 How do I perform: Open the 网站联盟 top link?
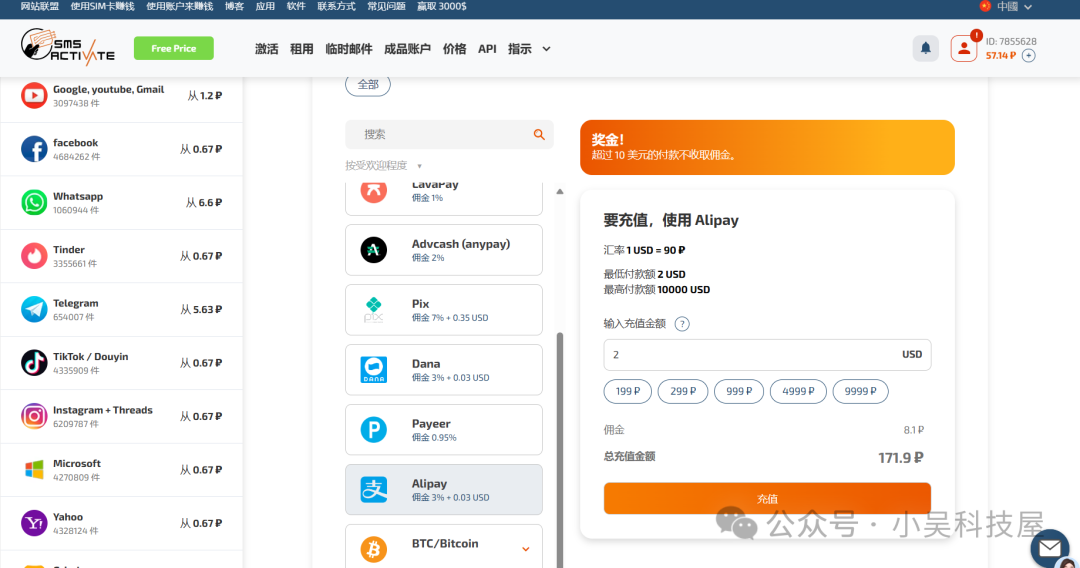coord(39,6)
